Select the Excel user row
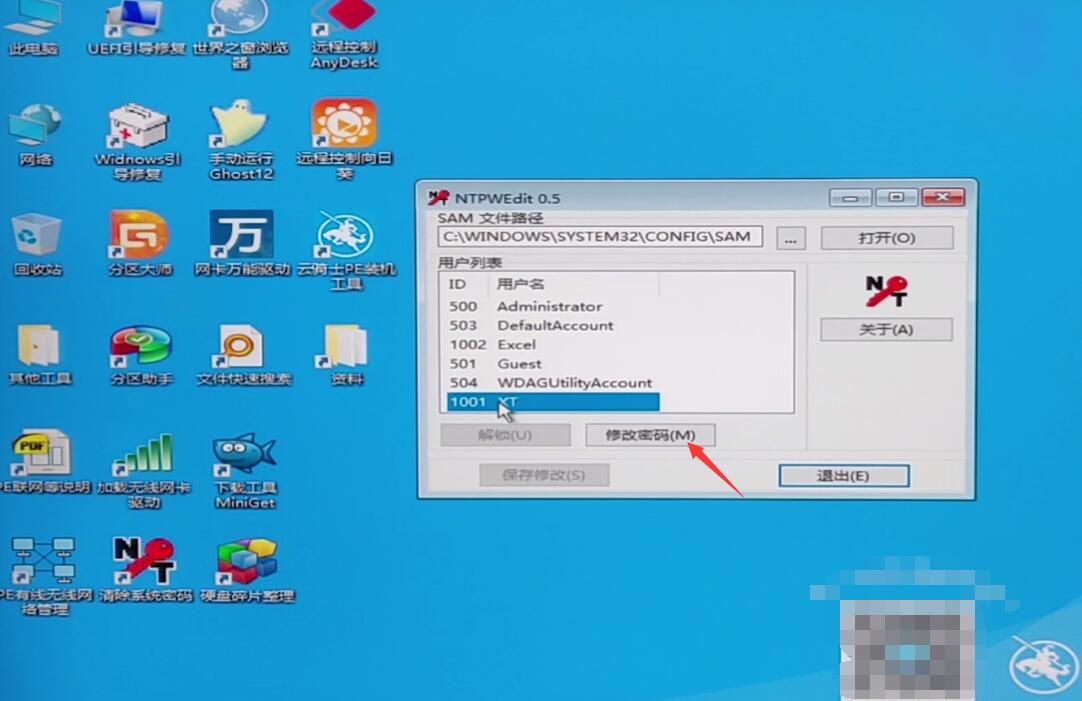Image resolution: width=1082 pixels, height=701 pixels. pyautogui.click(x=553, y=345)
